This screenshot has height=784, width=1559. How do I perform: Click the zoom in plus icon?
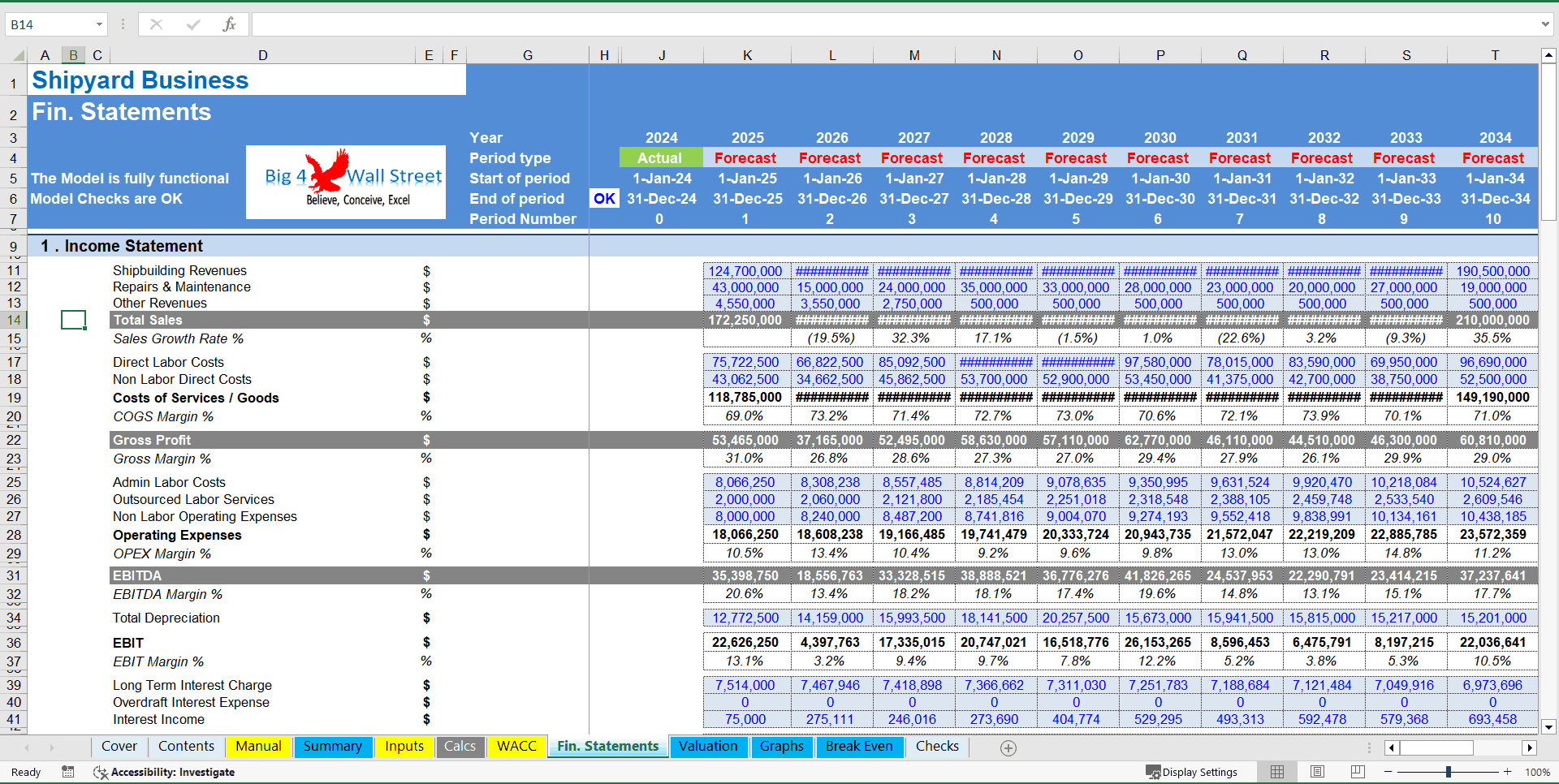1508,772
